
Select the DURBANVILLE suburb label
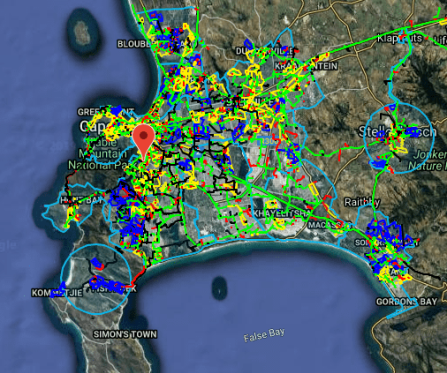(x=265, y=51)
